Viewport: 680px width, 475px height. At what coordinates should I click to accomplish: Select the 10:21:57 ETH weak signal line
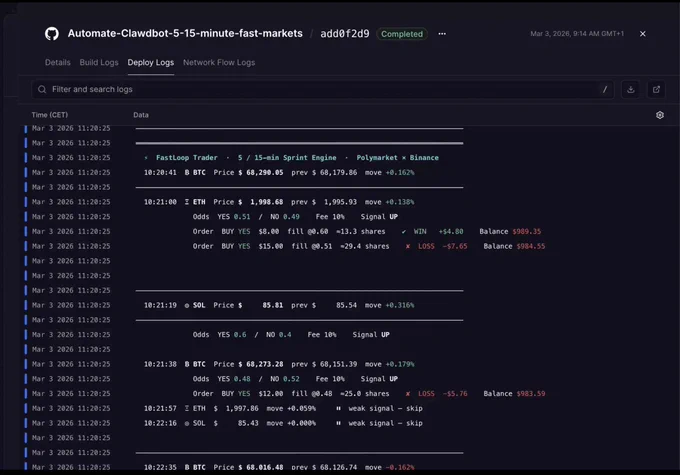click(x=283, y=409)
